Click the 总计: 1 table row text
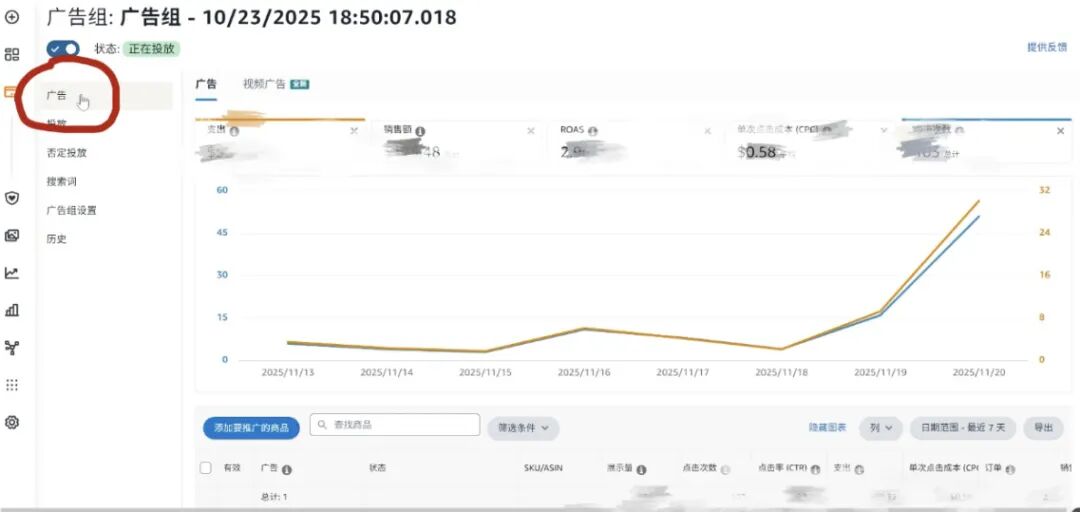 [x=274, y=496]
